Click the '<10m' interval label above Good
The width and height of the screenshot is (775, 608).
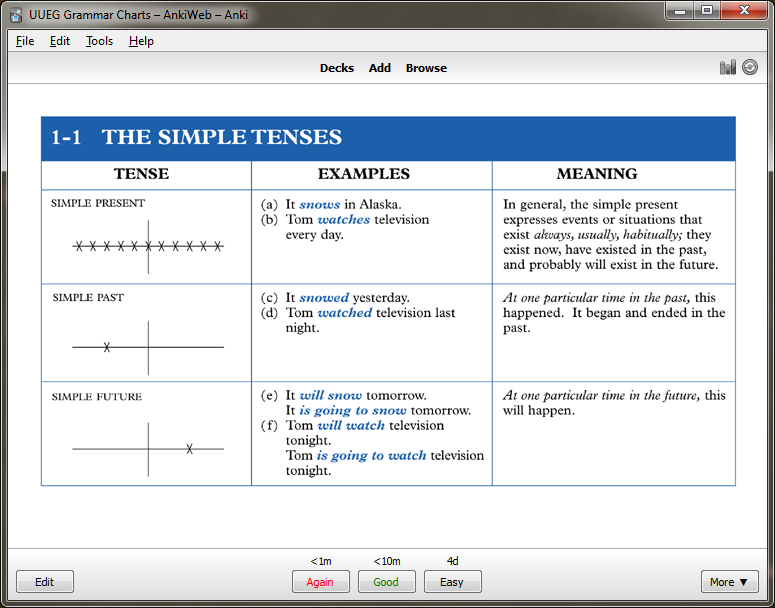(x=387, y=562)
